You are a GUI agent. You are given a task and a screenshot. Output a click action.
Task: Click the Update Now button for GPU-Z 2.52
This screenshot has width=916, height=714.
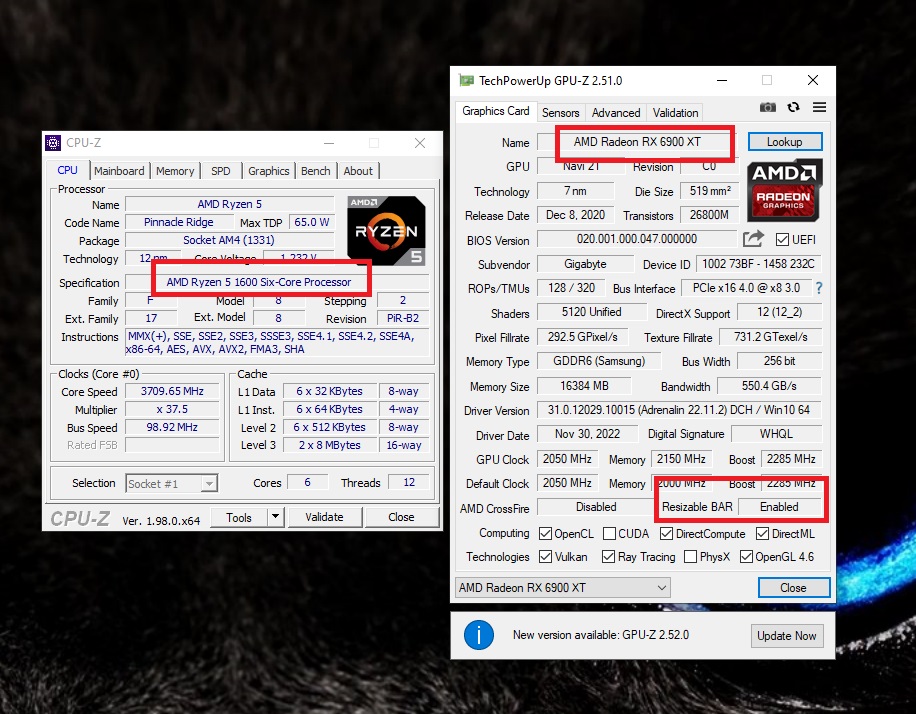[x=787, y=635]
